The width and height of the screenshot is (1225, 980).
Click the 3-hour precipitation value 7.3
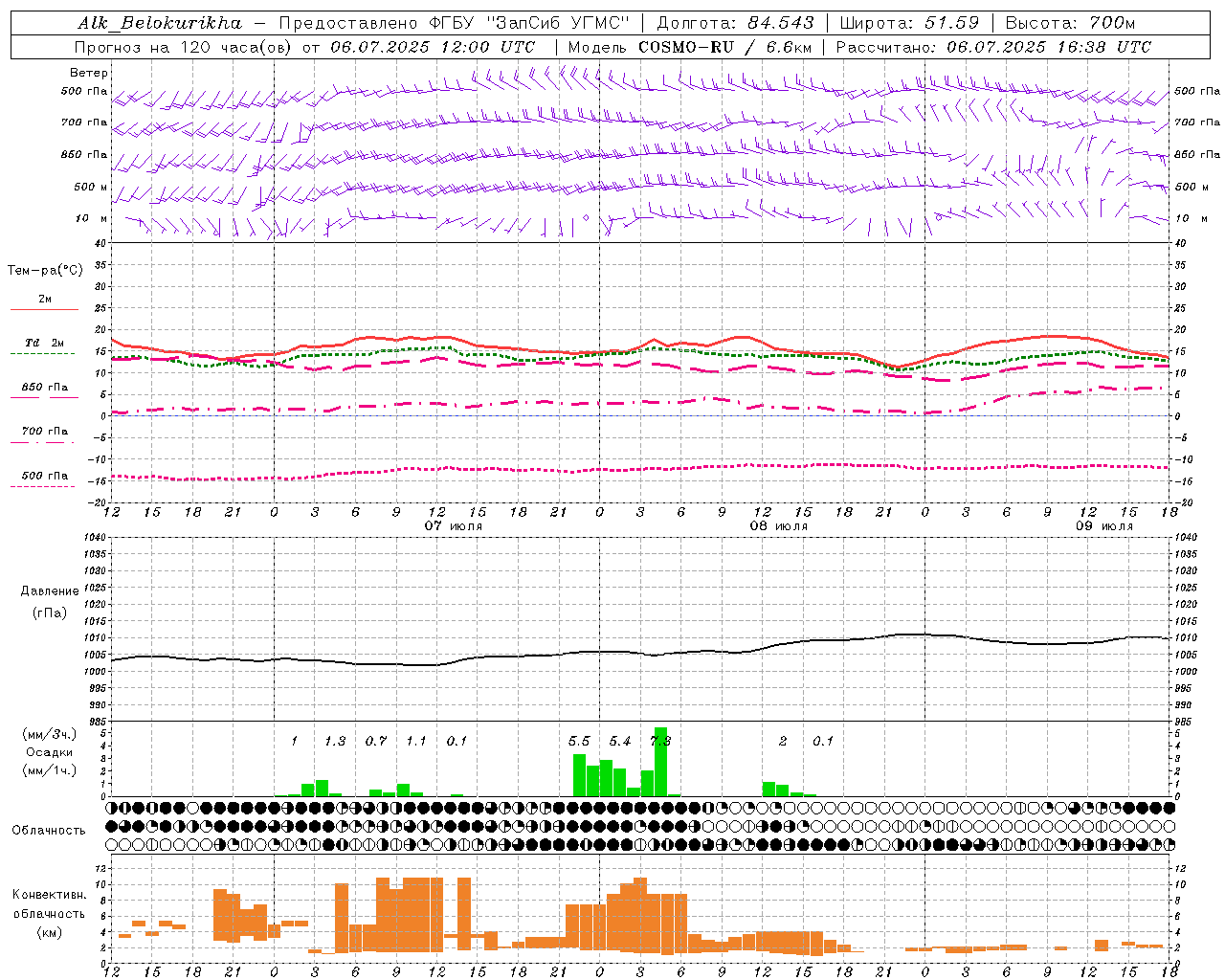(660, 742)
